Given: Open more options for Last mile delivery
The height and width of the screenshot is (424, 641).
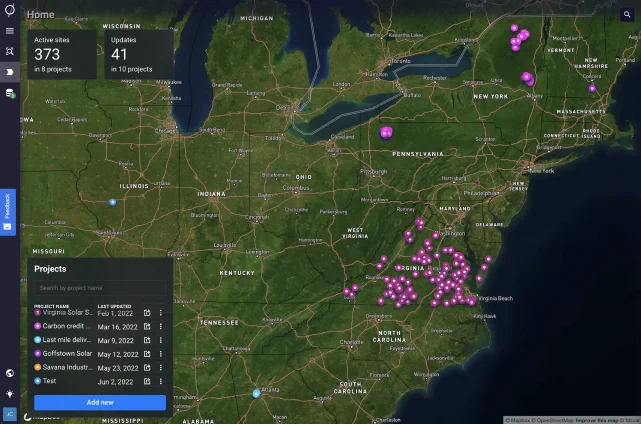Looking at the screenshot, I should click(x=161, y=340).
